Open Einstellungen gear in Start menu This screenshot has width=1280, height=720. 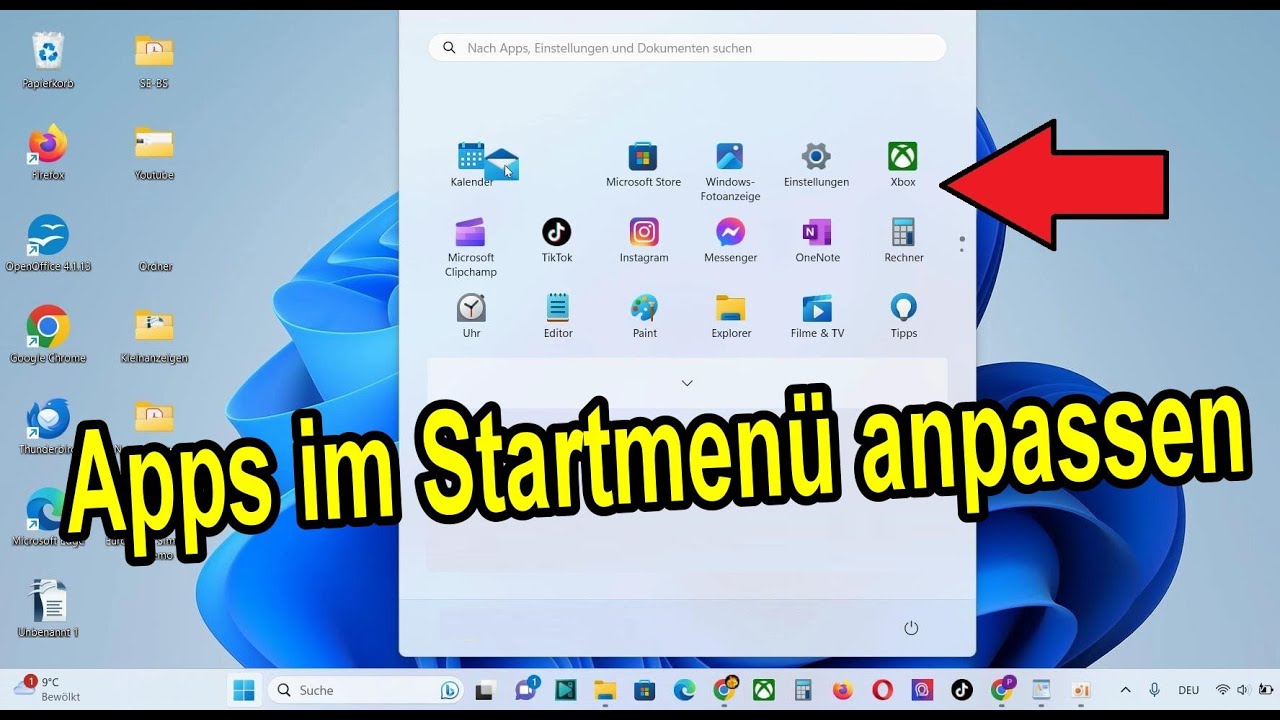(816, 165)
